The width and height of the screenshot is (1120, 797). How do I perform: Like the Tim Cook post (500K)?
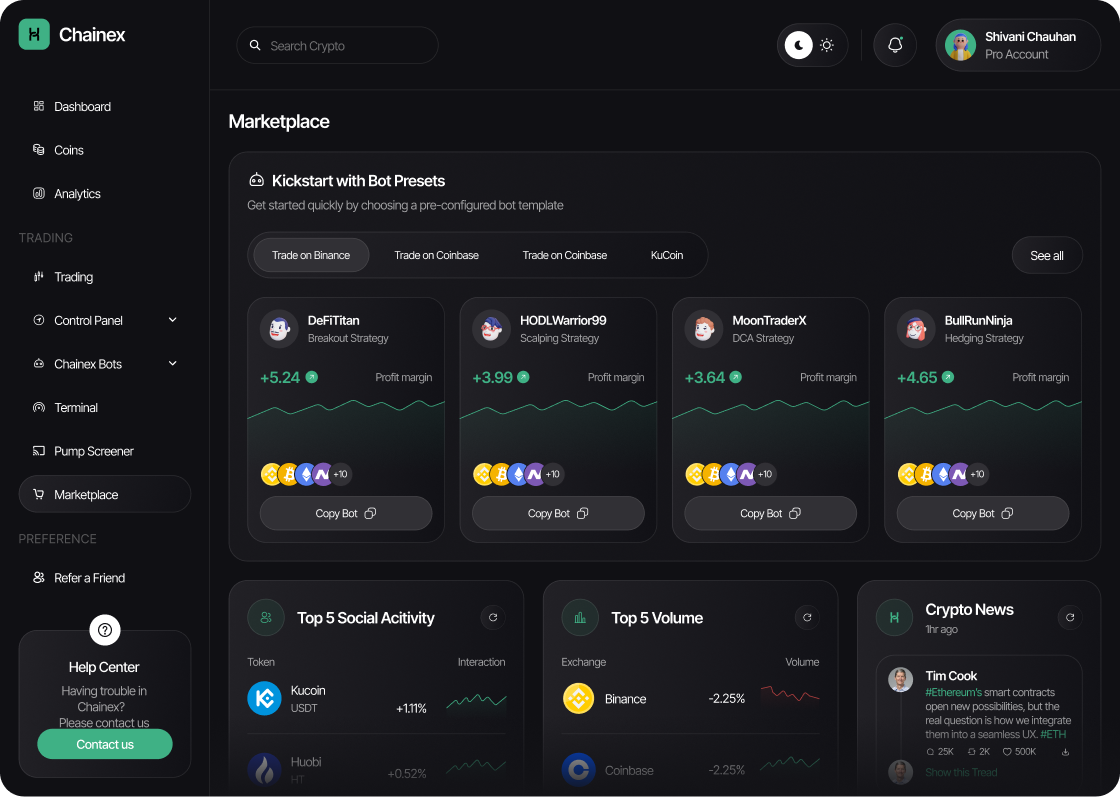tap(1007, 751)
